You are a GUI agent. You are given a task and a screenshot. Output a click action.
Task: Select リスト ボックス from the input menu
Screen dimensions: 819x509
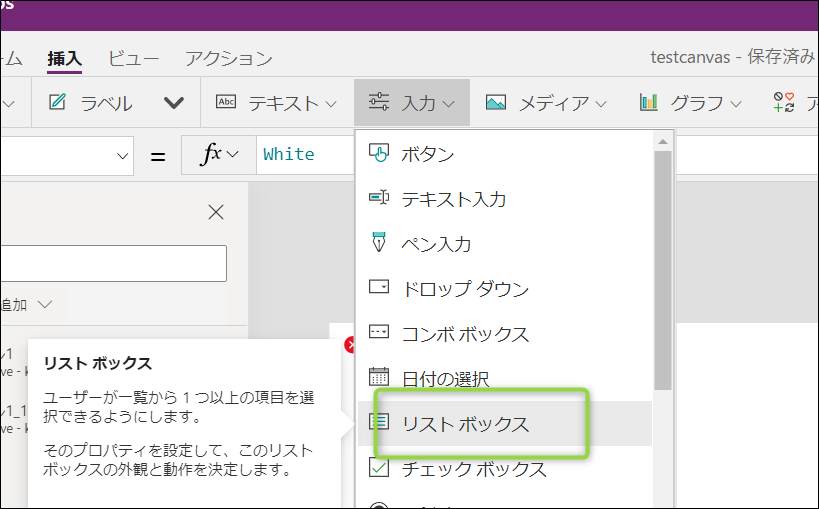pyautogui.click(x=505, y=423)
